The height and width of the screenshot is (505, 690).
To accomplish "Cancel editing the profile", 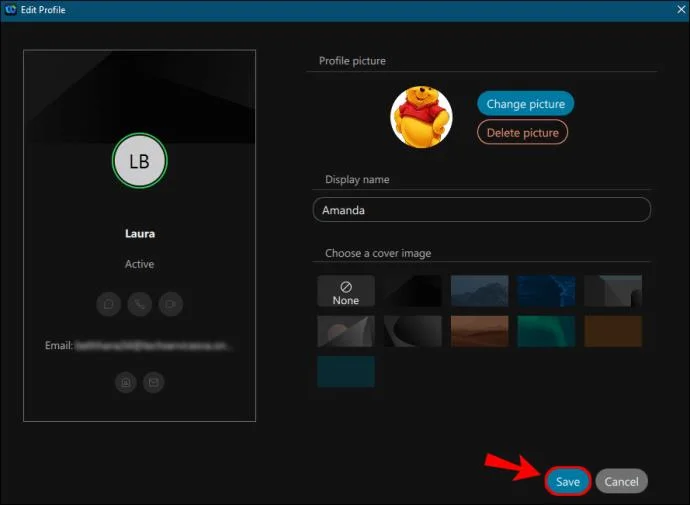I will 621,481.
